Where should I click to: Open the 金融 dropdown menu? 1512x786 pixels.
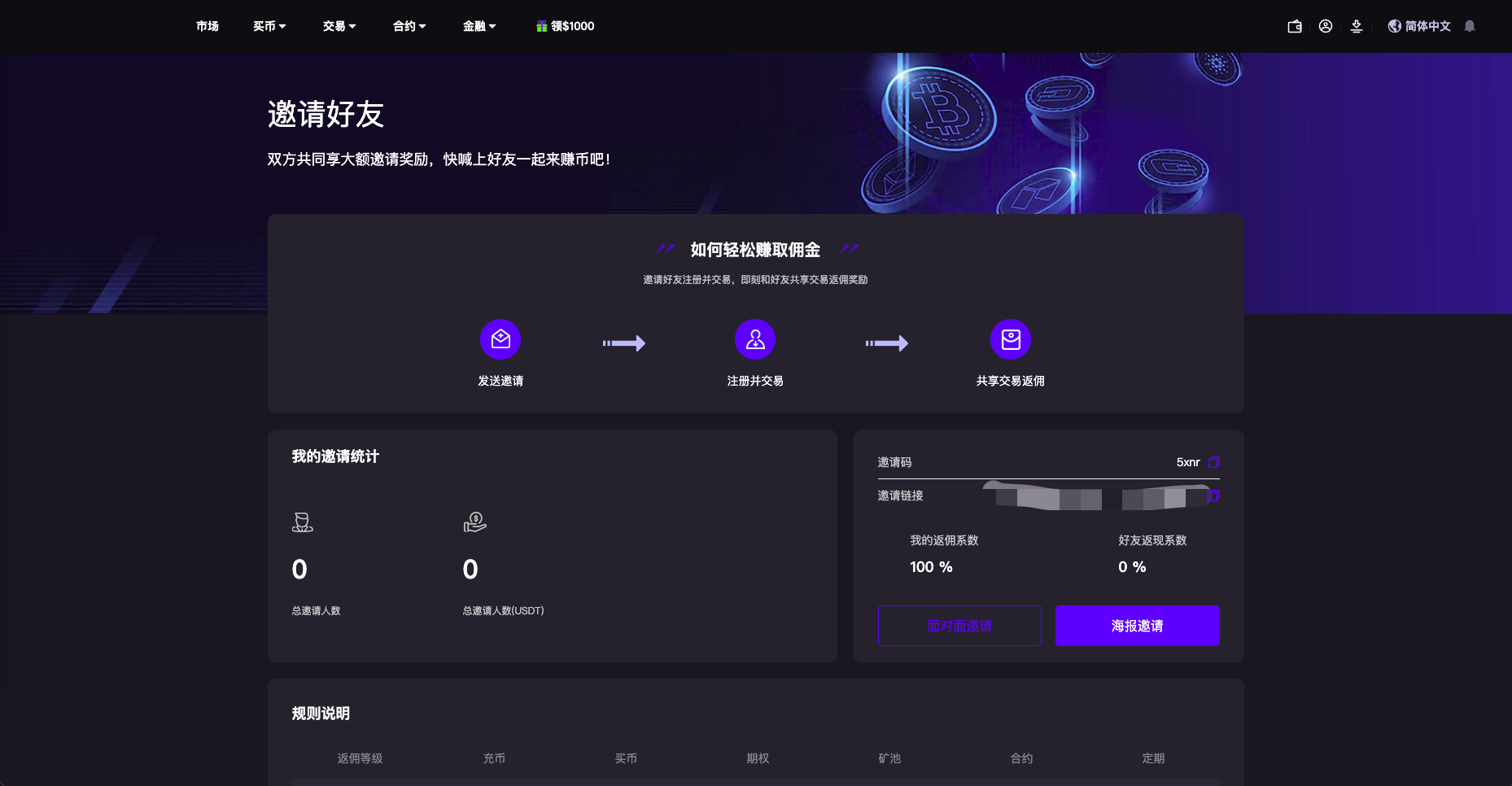pyautogui.click(x=479, y=26)
